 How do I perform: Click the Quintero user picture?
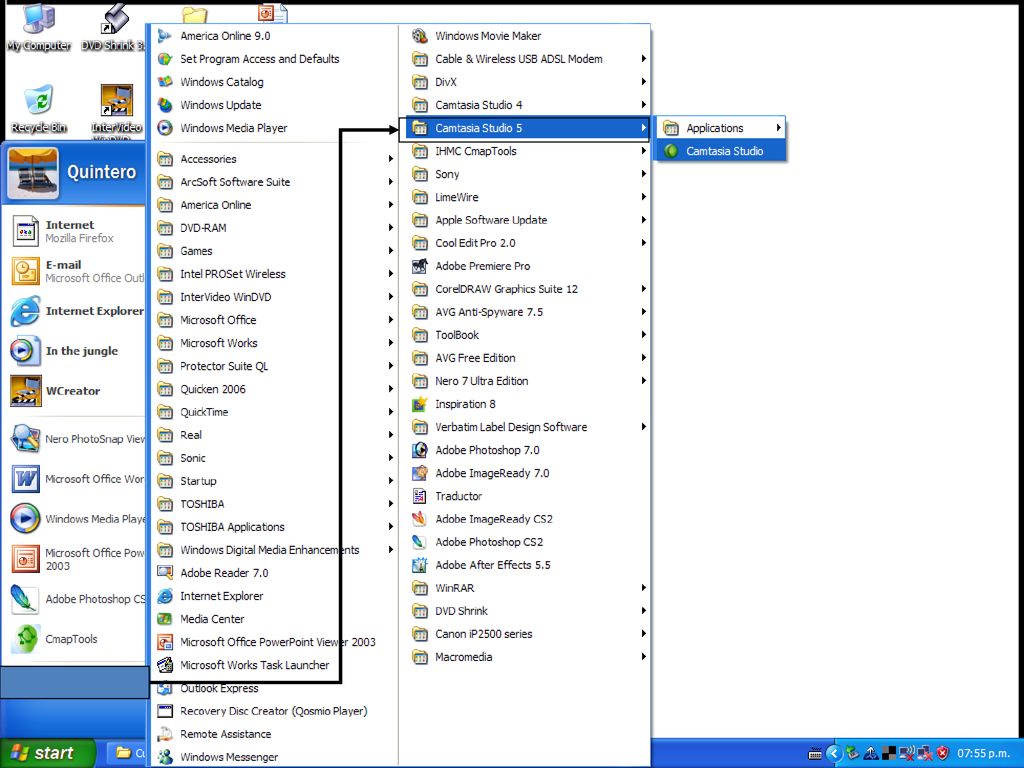click(33, 172)
